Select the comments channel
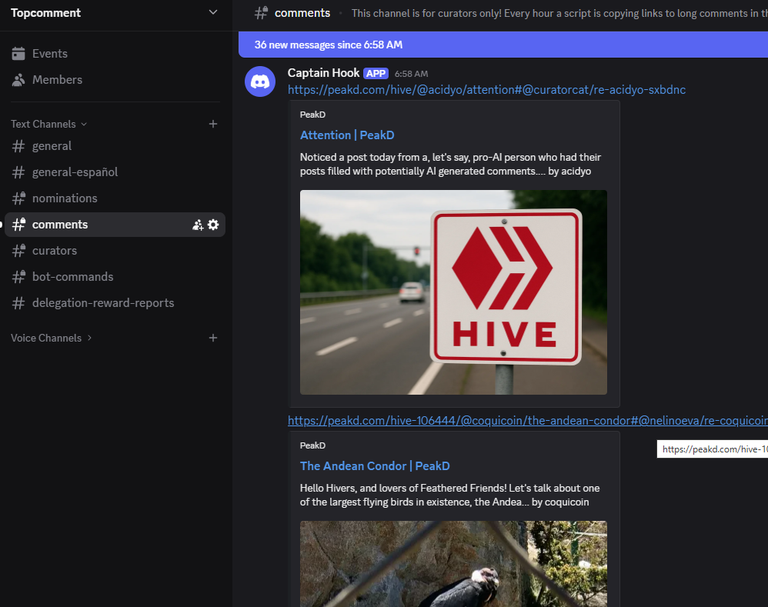 click(115, 224)
